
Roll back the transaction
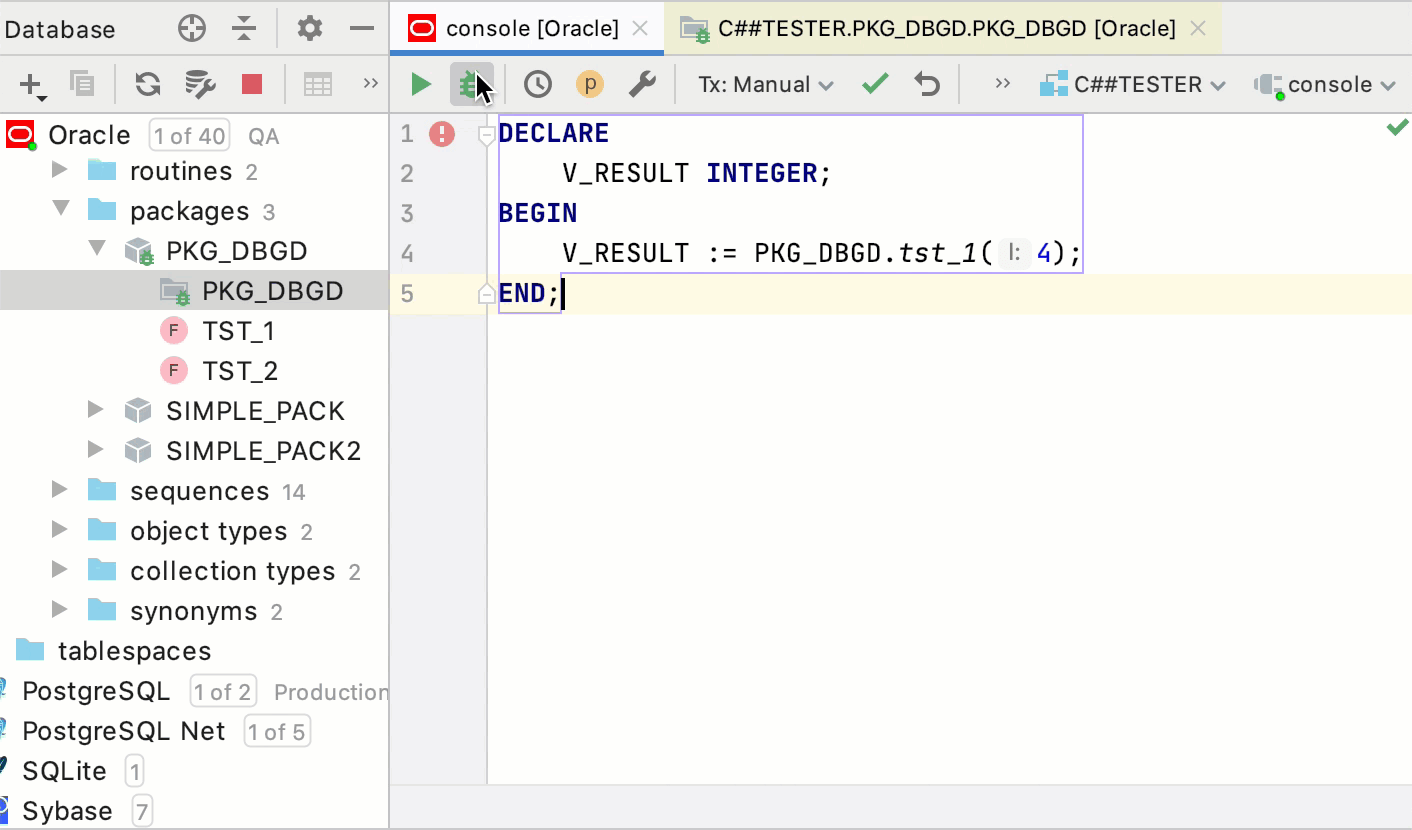[926, 84]
